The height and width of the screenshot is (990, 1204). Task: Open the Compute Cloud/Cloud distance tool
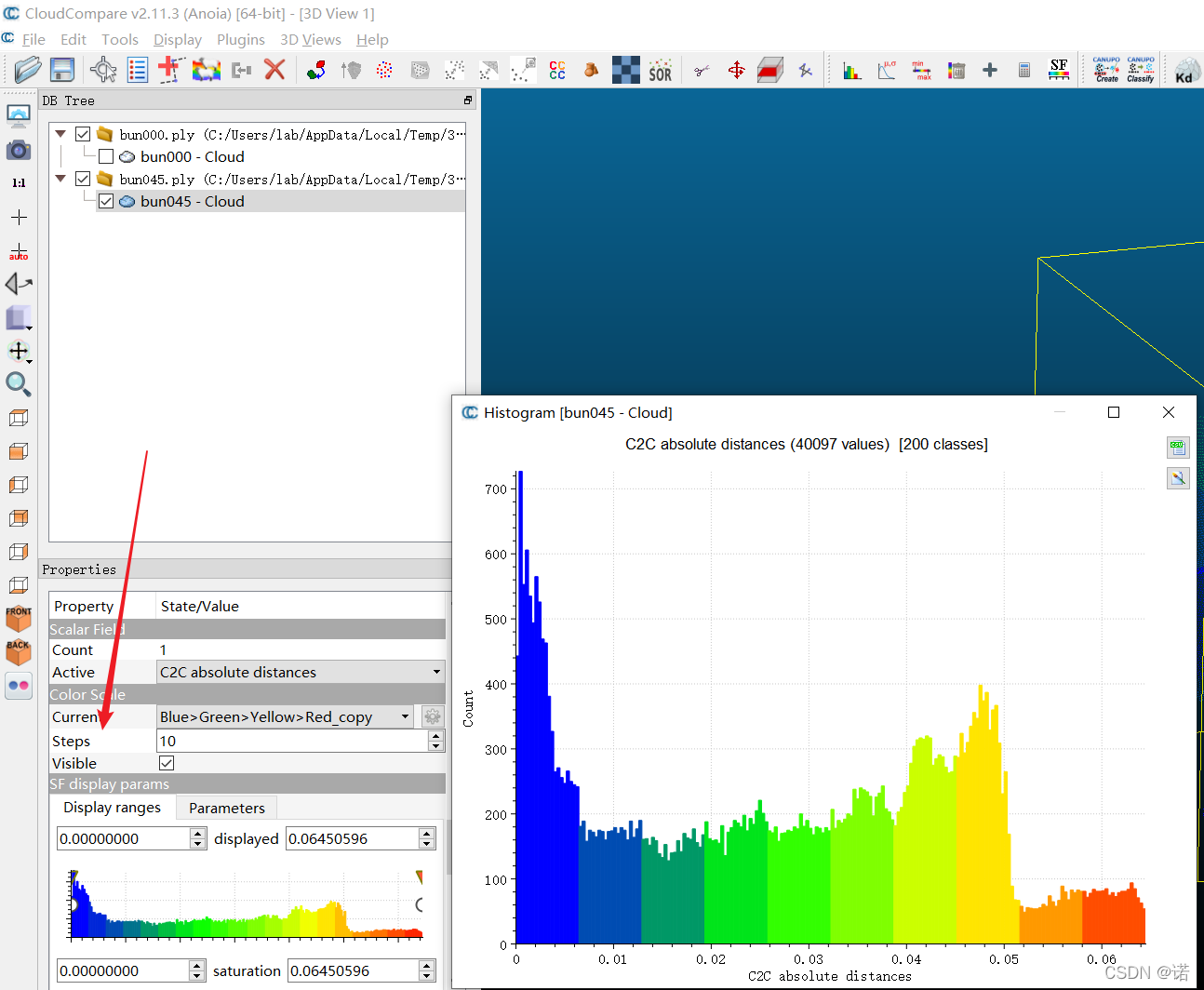556,70
